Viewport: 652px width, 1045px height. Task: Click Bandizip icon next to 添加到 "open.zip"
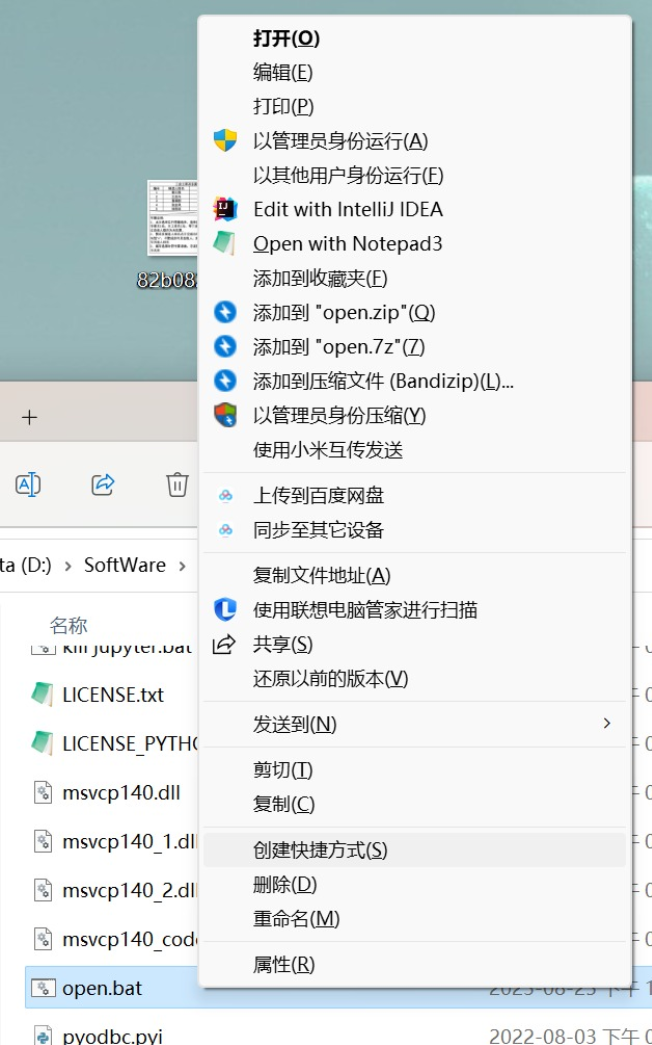[226, 312]
